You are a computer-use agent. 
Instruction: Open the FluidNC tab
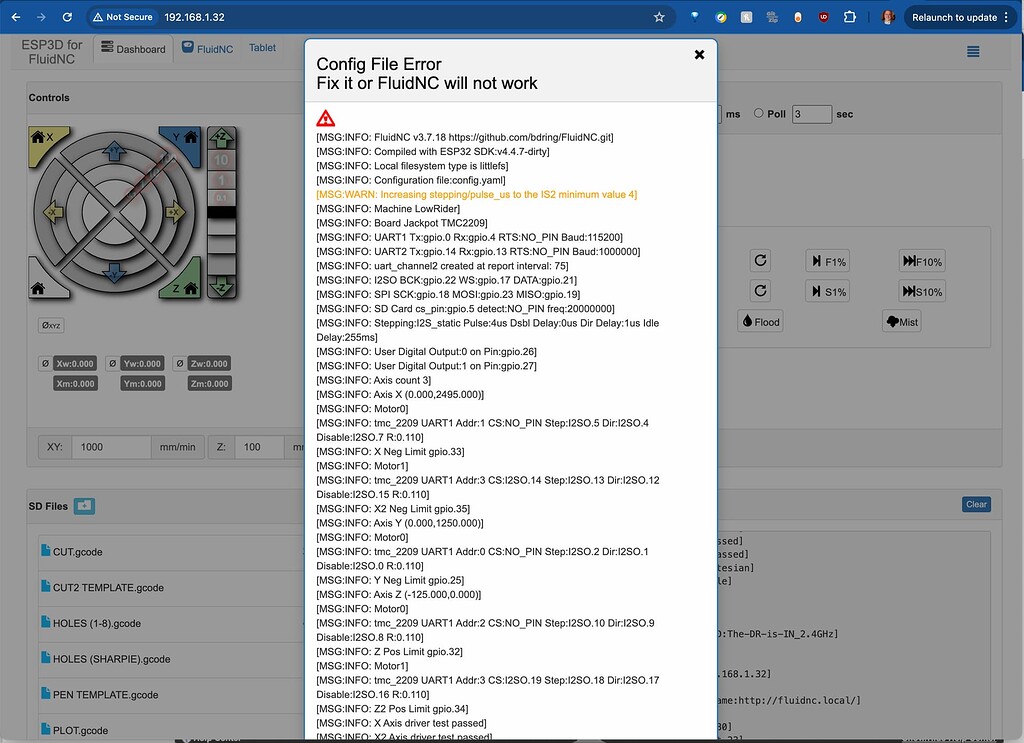coord(207,48)
